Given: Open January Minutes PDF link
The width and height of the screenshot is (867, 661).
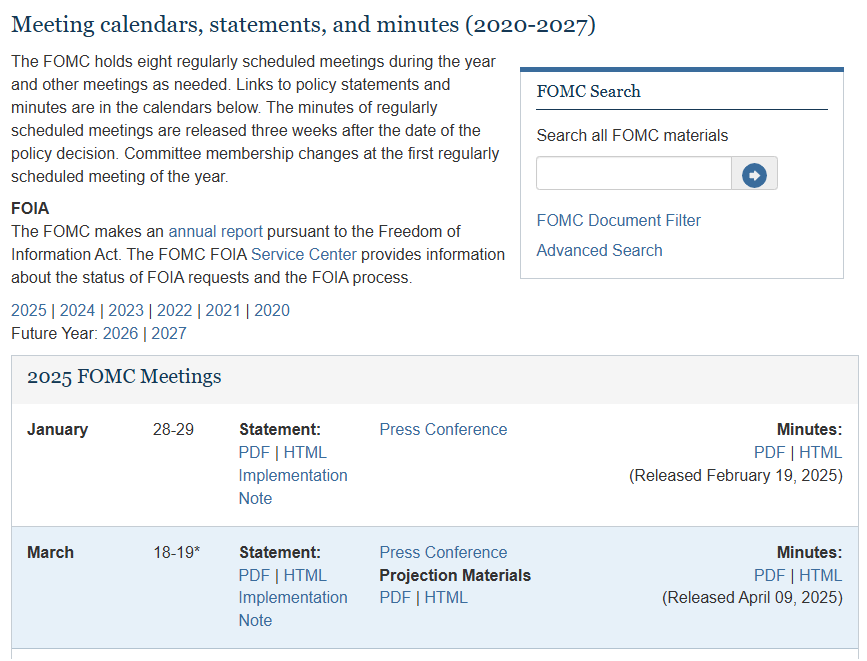Looking at the screenshot, I should 769,452.
